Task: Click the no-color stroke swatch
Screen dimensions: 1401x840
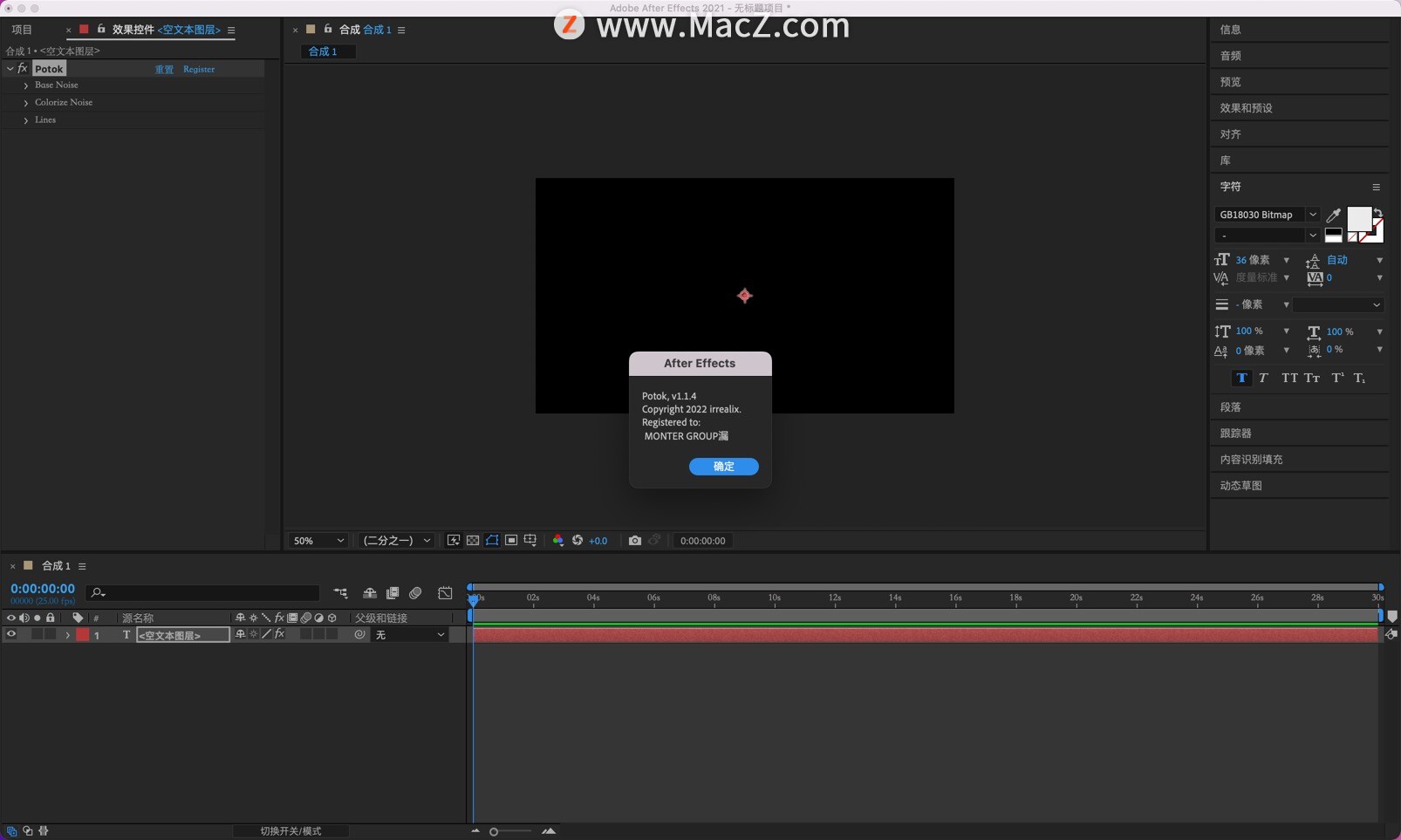Action: pos(1352,237)
